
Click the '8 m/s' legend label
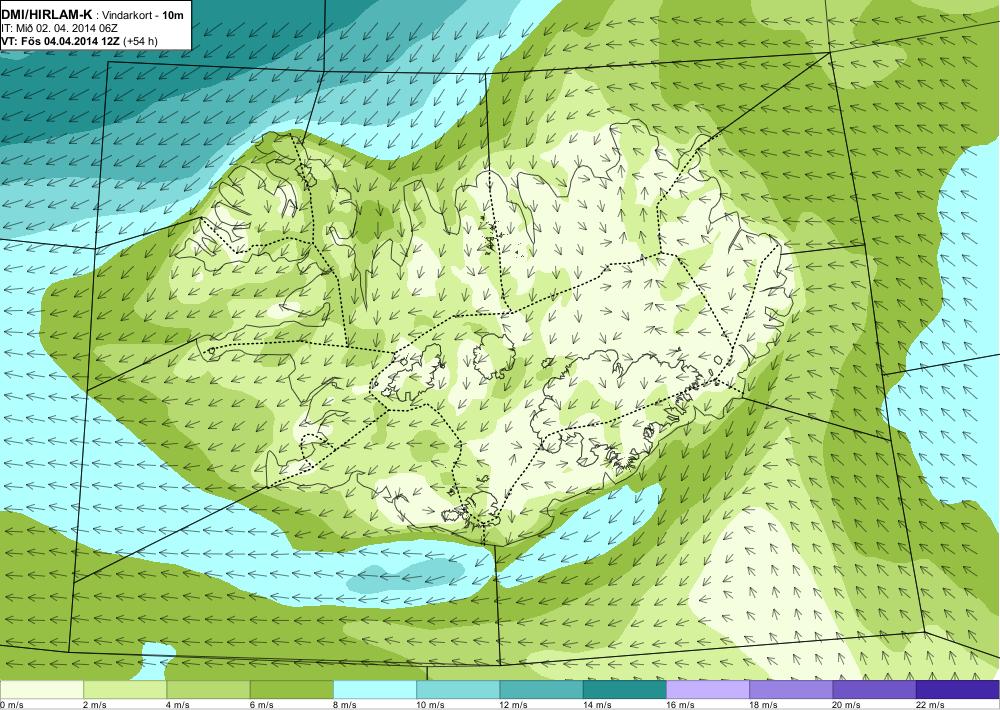point(346,705)
